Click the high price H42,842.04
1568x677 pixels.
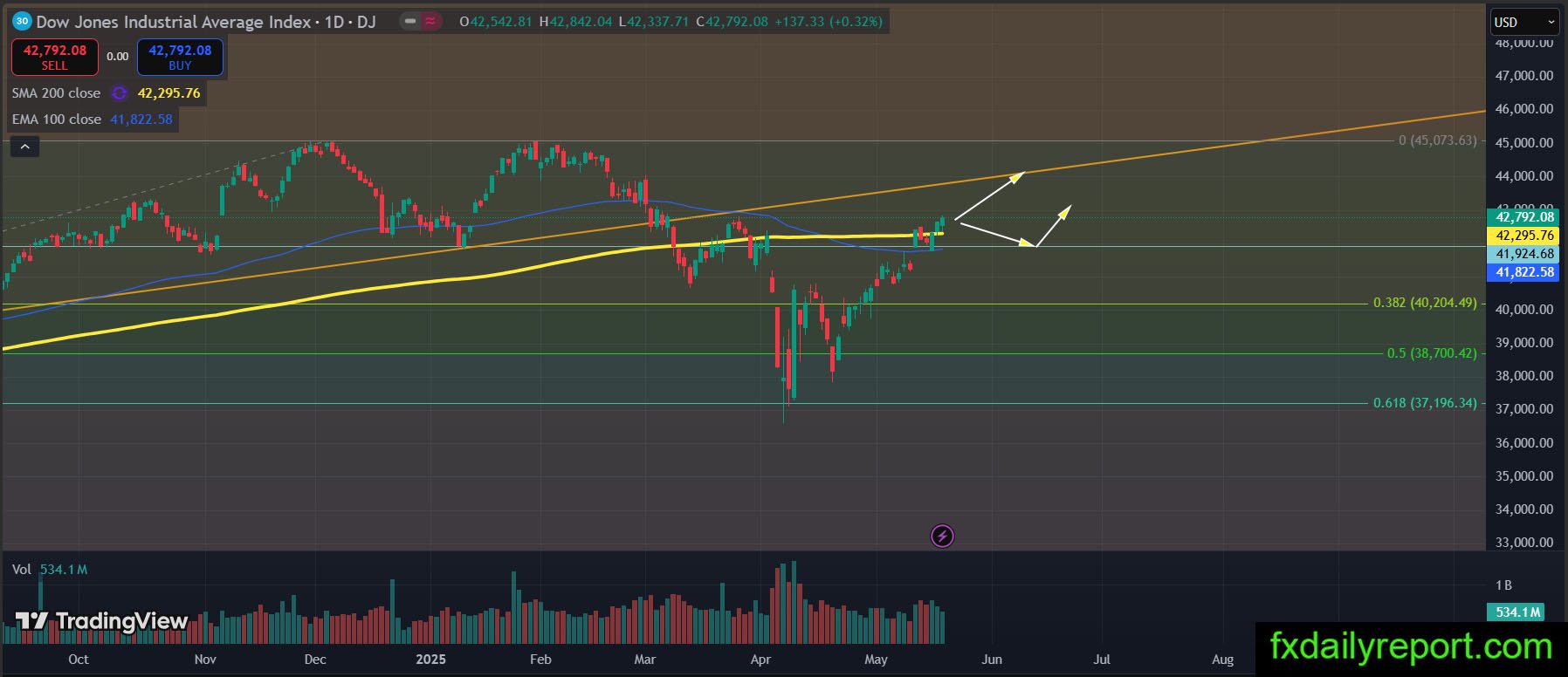575,22
